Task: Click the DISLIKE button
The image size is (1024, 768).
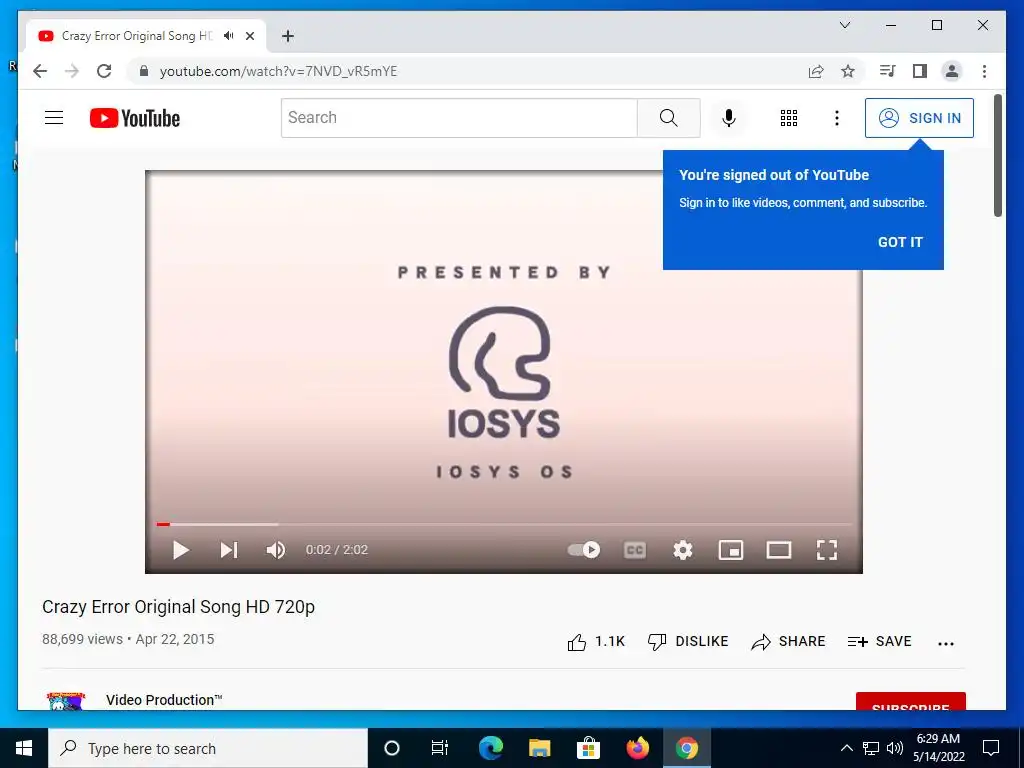Action: click(688, 641)
